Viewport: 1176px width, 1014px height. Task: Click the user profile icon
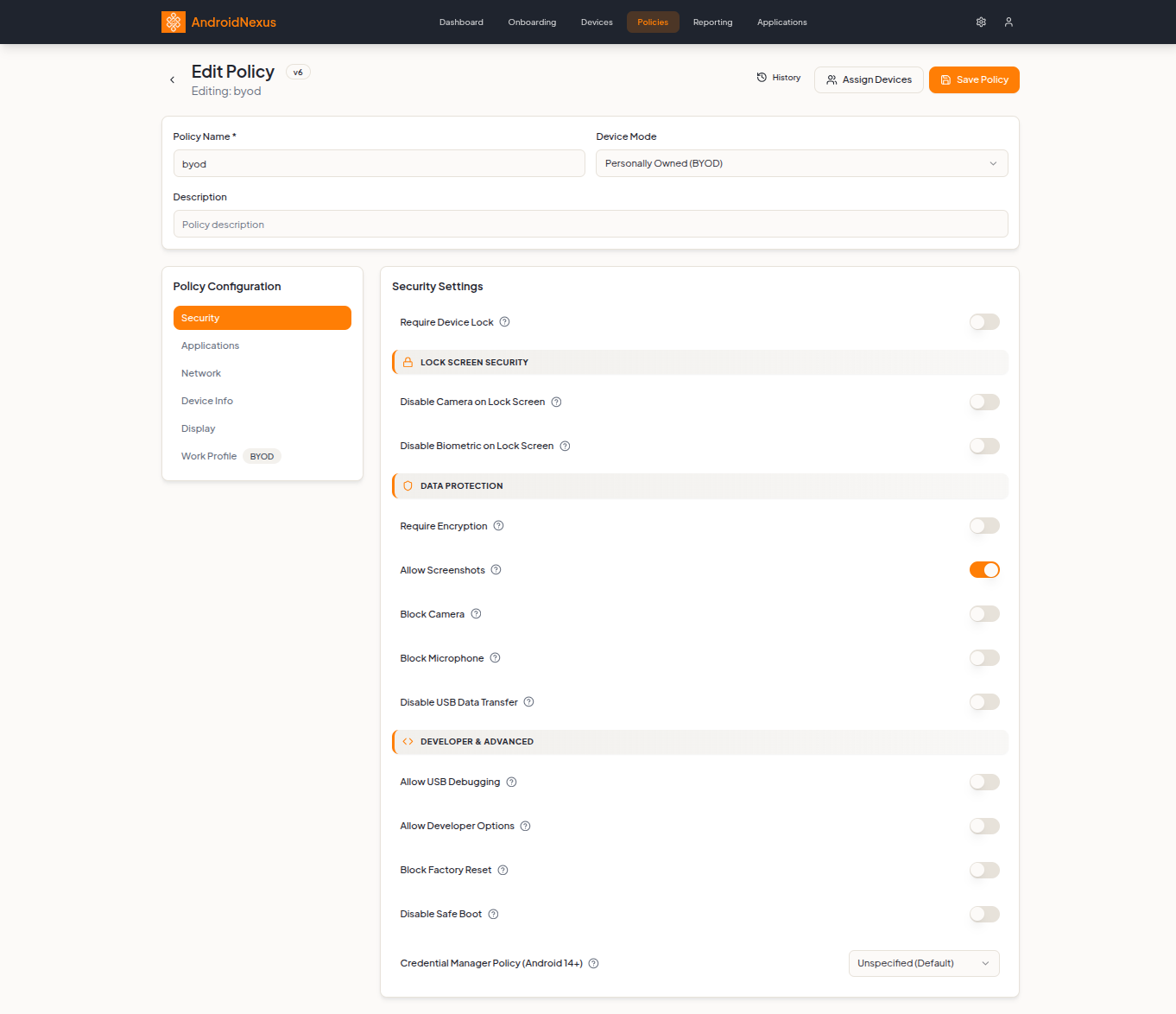tap(1008, 22)
